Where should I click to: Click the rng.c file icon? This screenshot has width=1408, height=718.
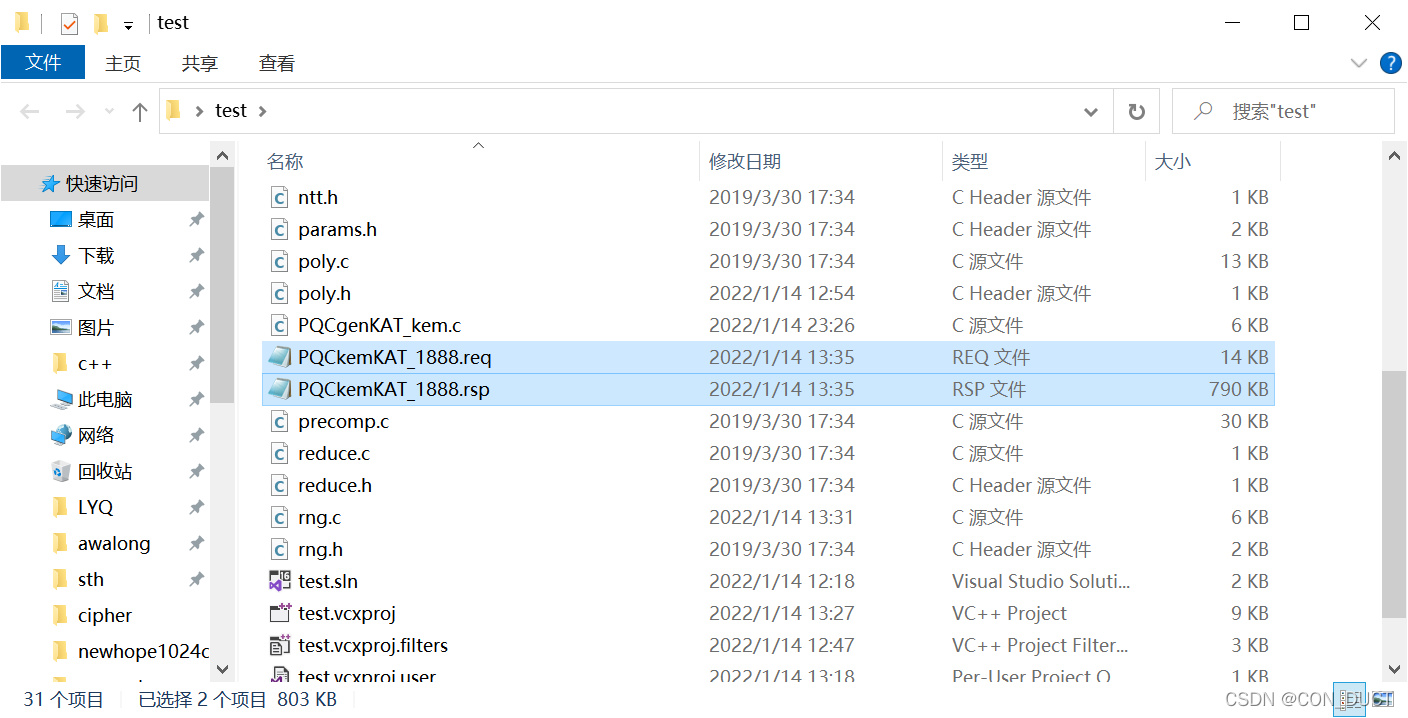click(x=280, y=517)
